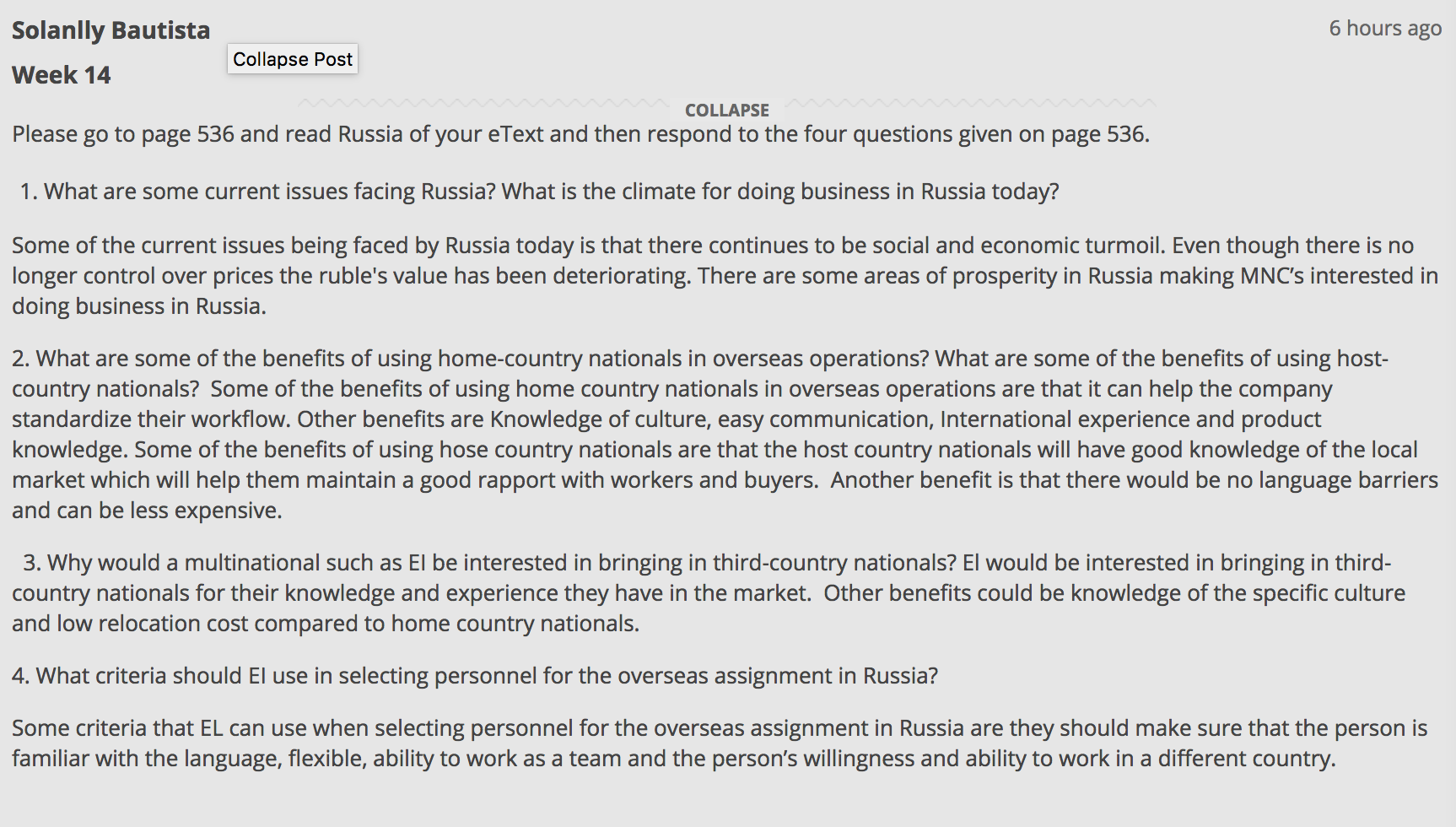The width and height of the screenshot is (1456, 827).
Task: Click the Collapse Post tooltip label
Action: [x=293, y=59]
